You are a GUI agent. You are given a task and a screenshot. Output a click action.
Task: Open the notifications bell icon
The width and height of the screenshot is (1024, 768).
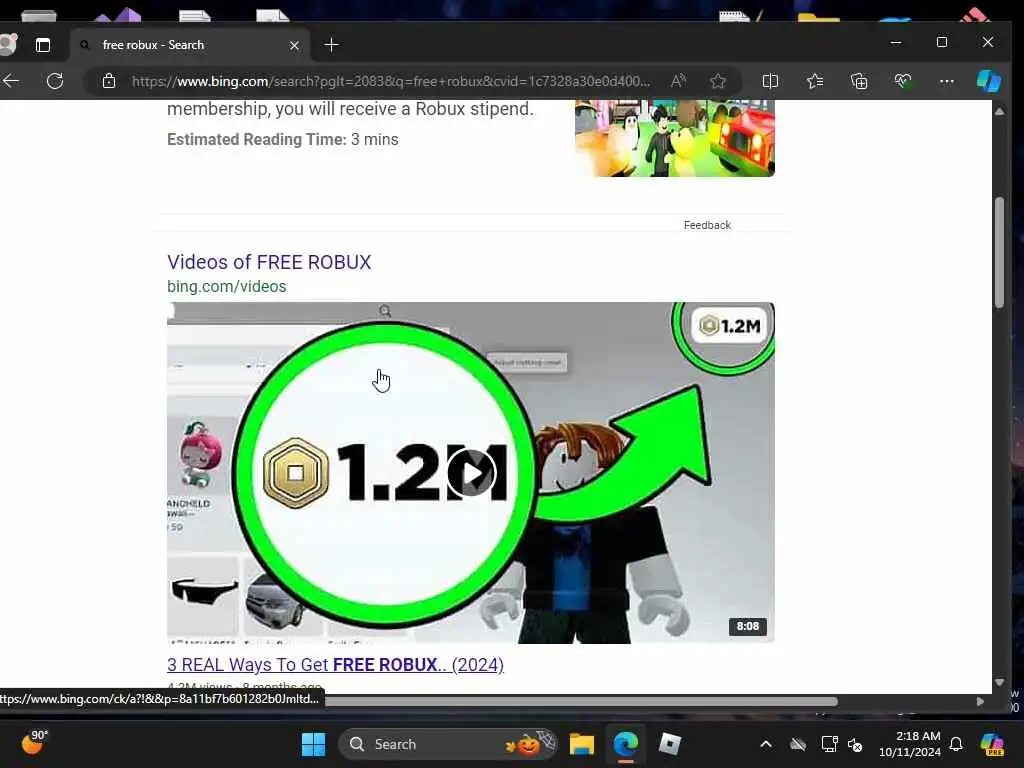pos(956,744)
